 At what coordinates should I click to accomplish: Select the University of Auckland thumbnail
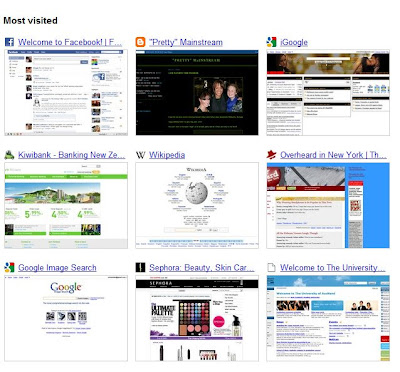pyautogui.click(x=328, y=318)
